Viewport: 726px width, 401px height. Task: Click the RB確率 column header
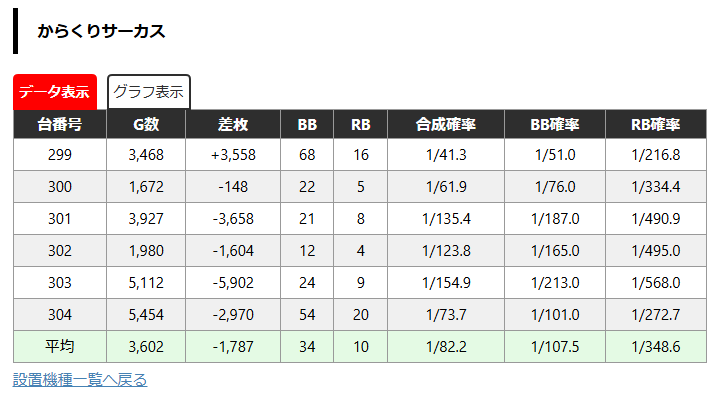pyautogui.click(x=656, y=124)
